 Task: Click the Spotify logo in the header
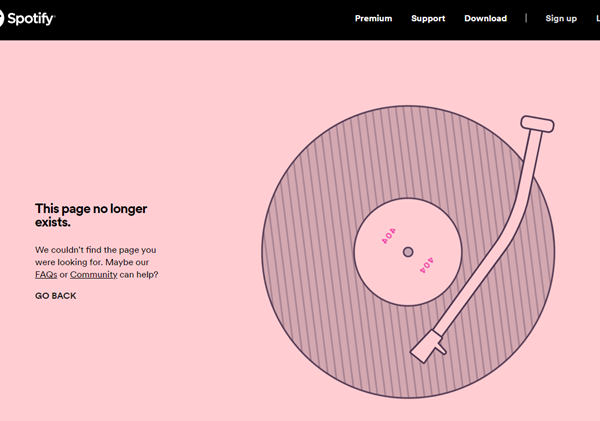tap(28, 18)
